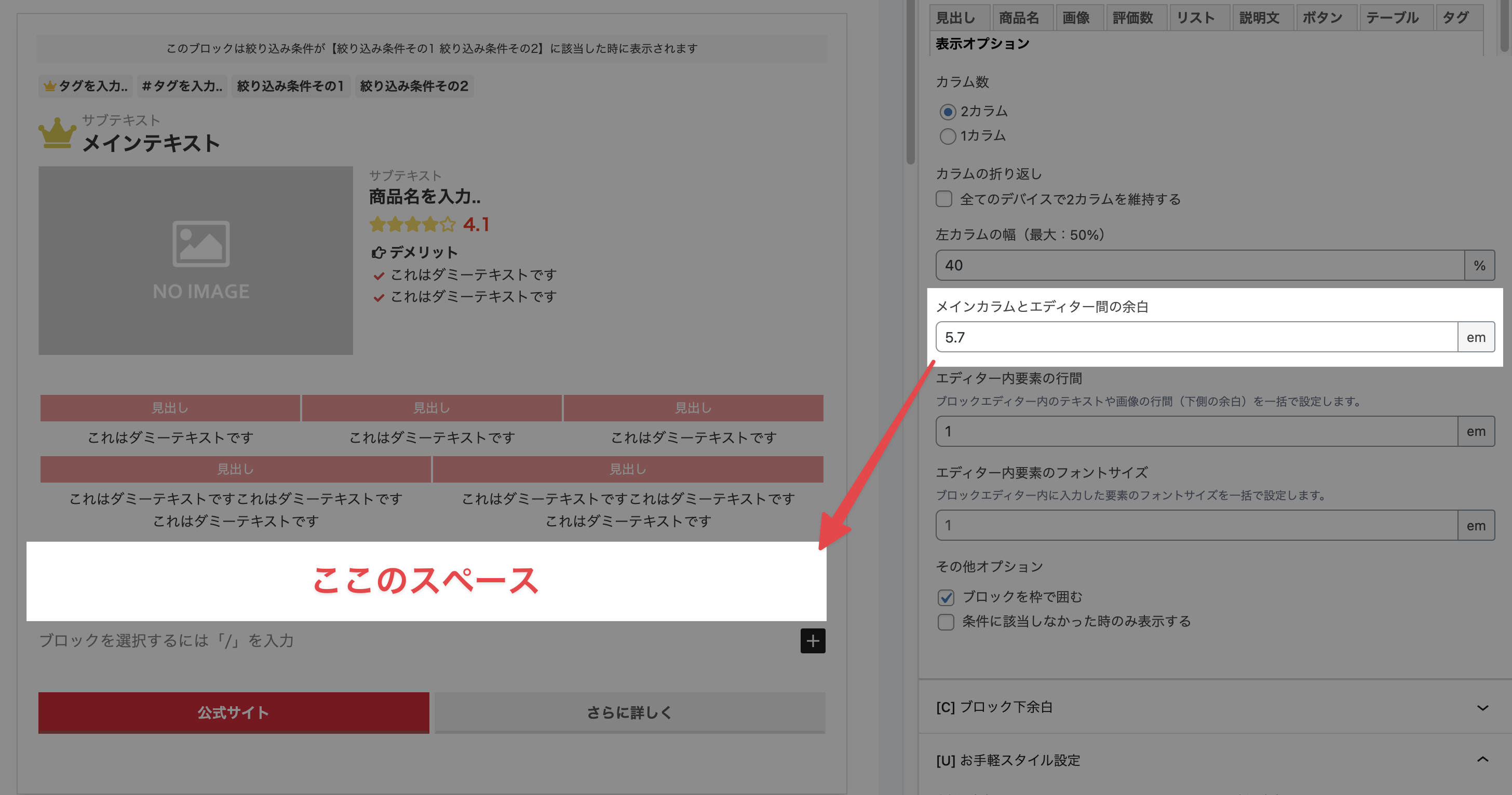Viewport: 1512px width, 795px height.
Task: Enable 条件に該当しなかった時のみ表示する checkbox
Action: (x=946, y=622)
